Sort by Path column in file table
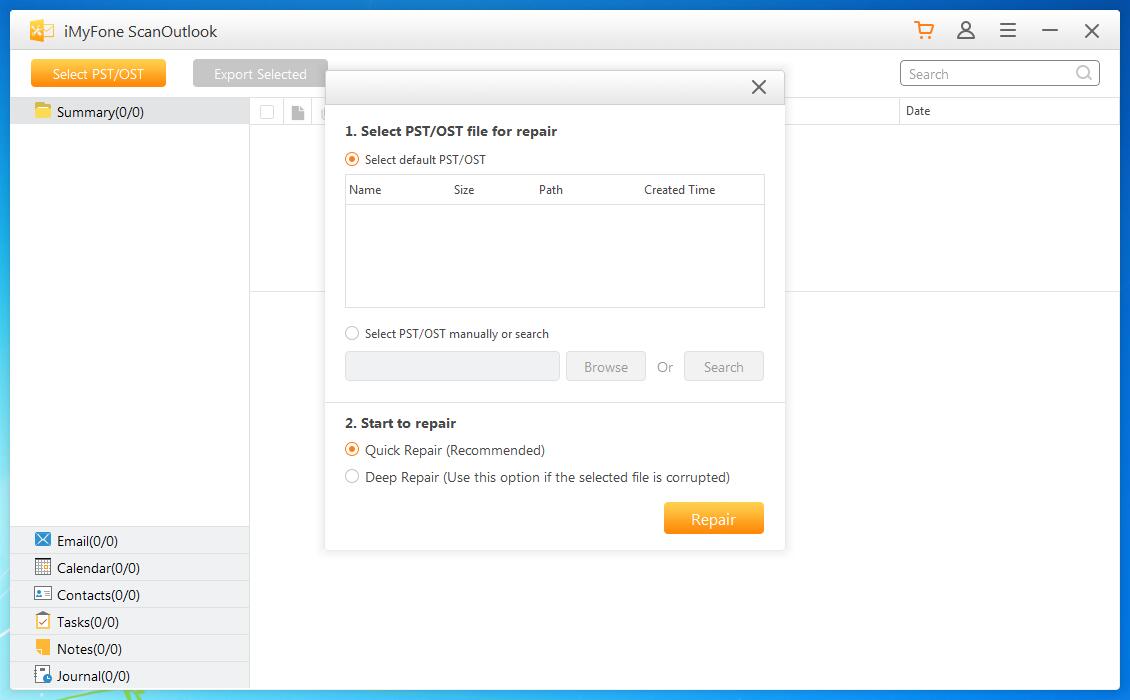Screen dimensions: 1130x700 (551, 190)
